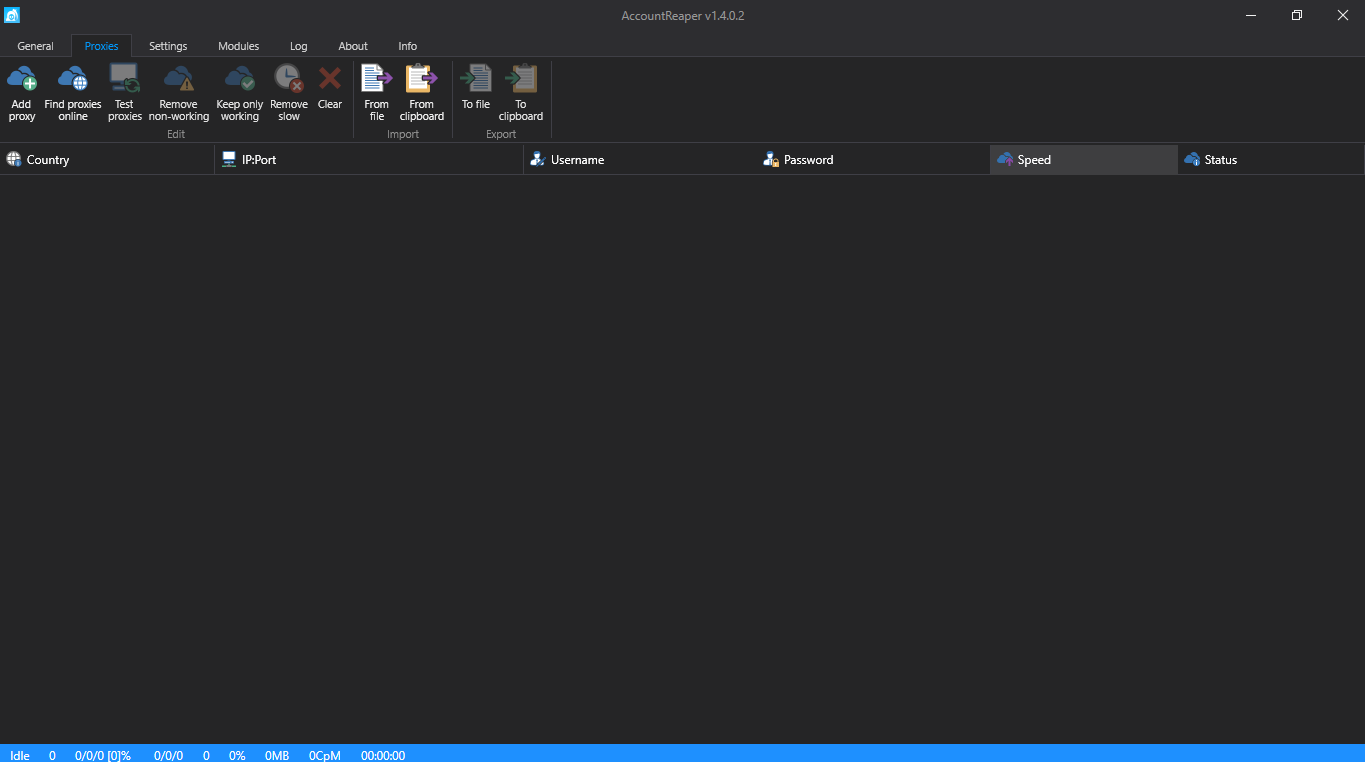Sort by the Status column header
Image resolution: width=1365 pixels, height=762 pixels.
(x=1271, y=160)
